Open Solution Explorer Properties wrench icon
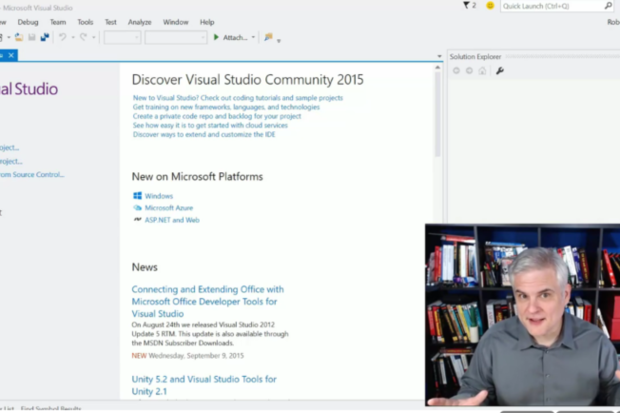This screenshot has width=620, height=413. pyautogui.click(x=500, y=71)
